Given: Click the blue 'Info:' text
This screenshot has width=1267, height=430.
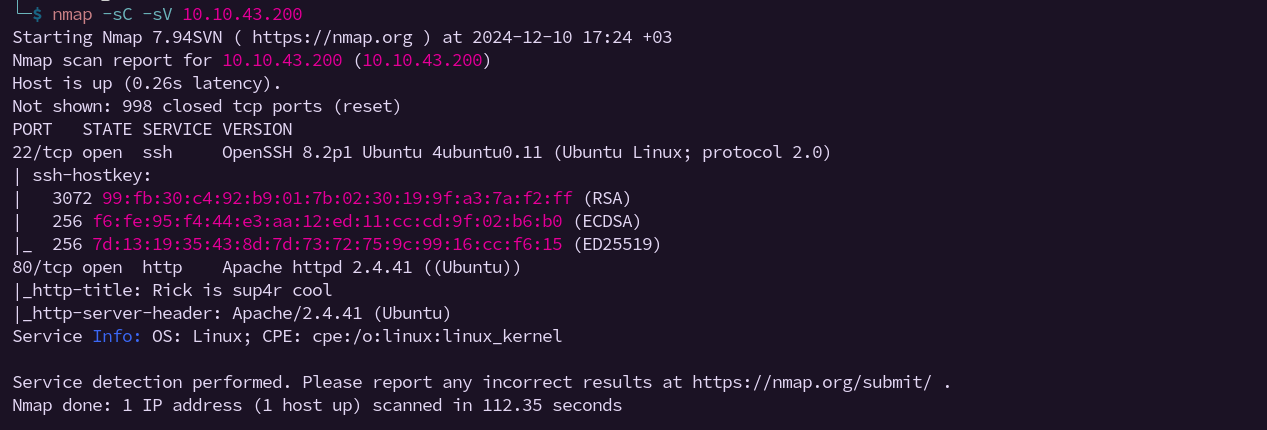Looking at the screenshot, I should 117,336.
